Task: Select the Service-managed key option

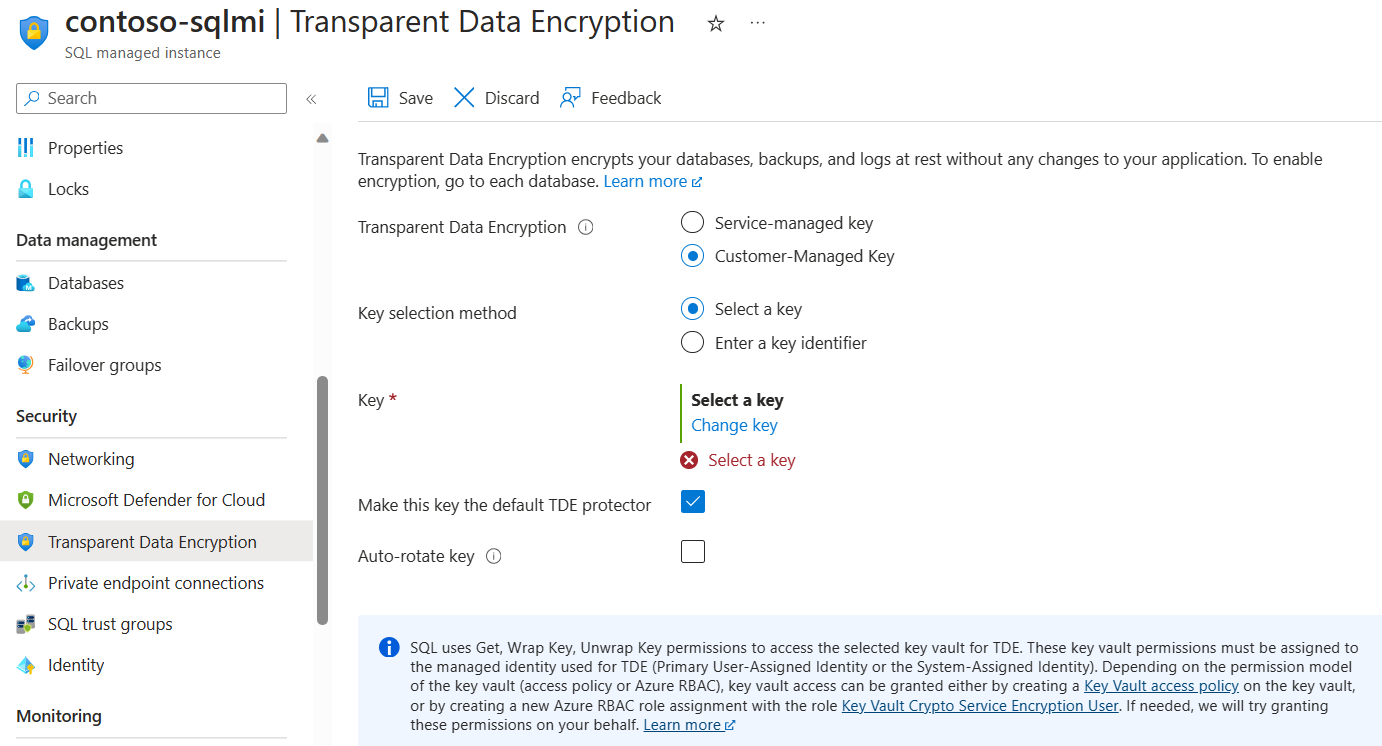Action: coord(692,222)
